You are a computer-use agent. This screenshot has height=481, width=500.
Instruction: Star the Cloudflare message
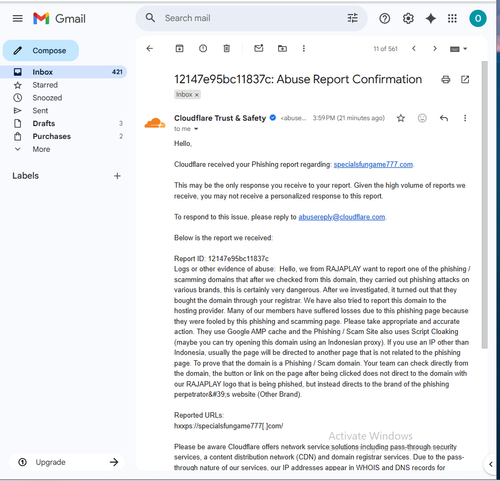click(401, 118)
